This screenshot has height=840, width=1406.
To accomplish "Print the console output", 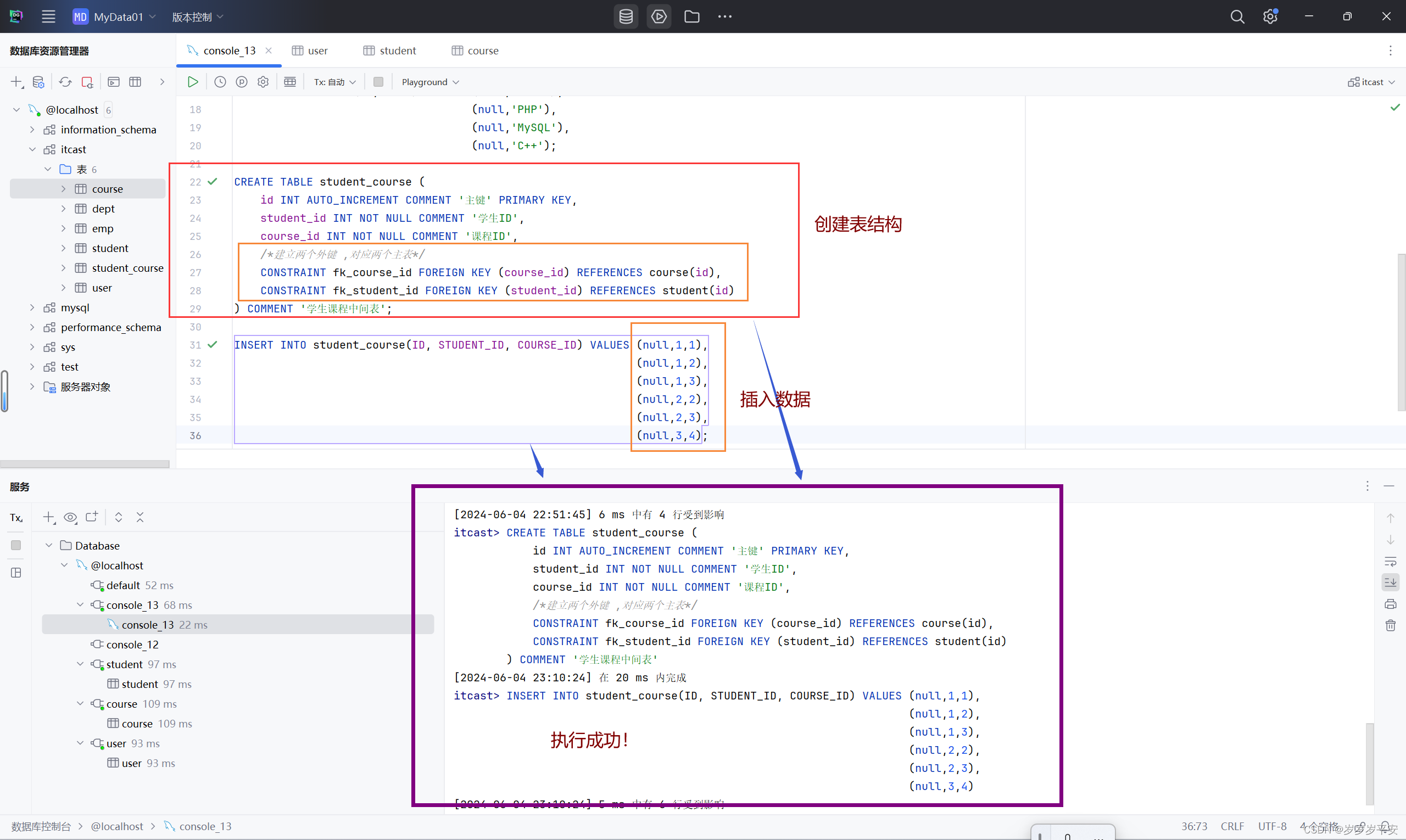I will coord(1390,604).
